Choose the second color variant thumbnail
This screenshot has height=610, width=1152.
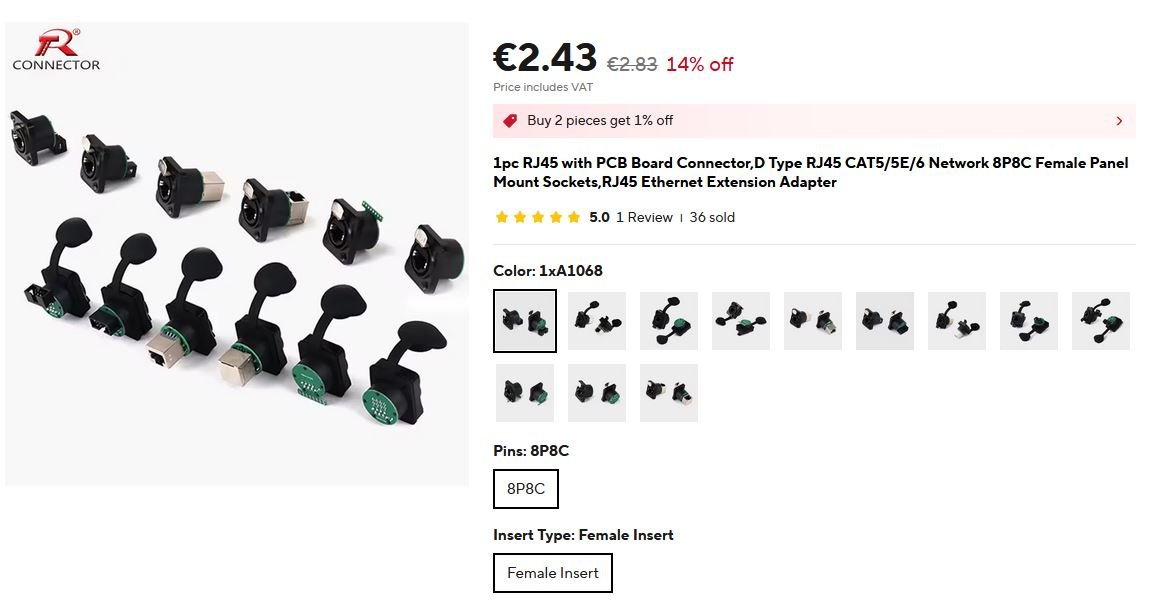pos(597,321)
